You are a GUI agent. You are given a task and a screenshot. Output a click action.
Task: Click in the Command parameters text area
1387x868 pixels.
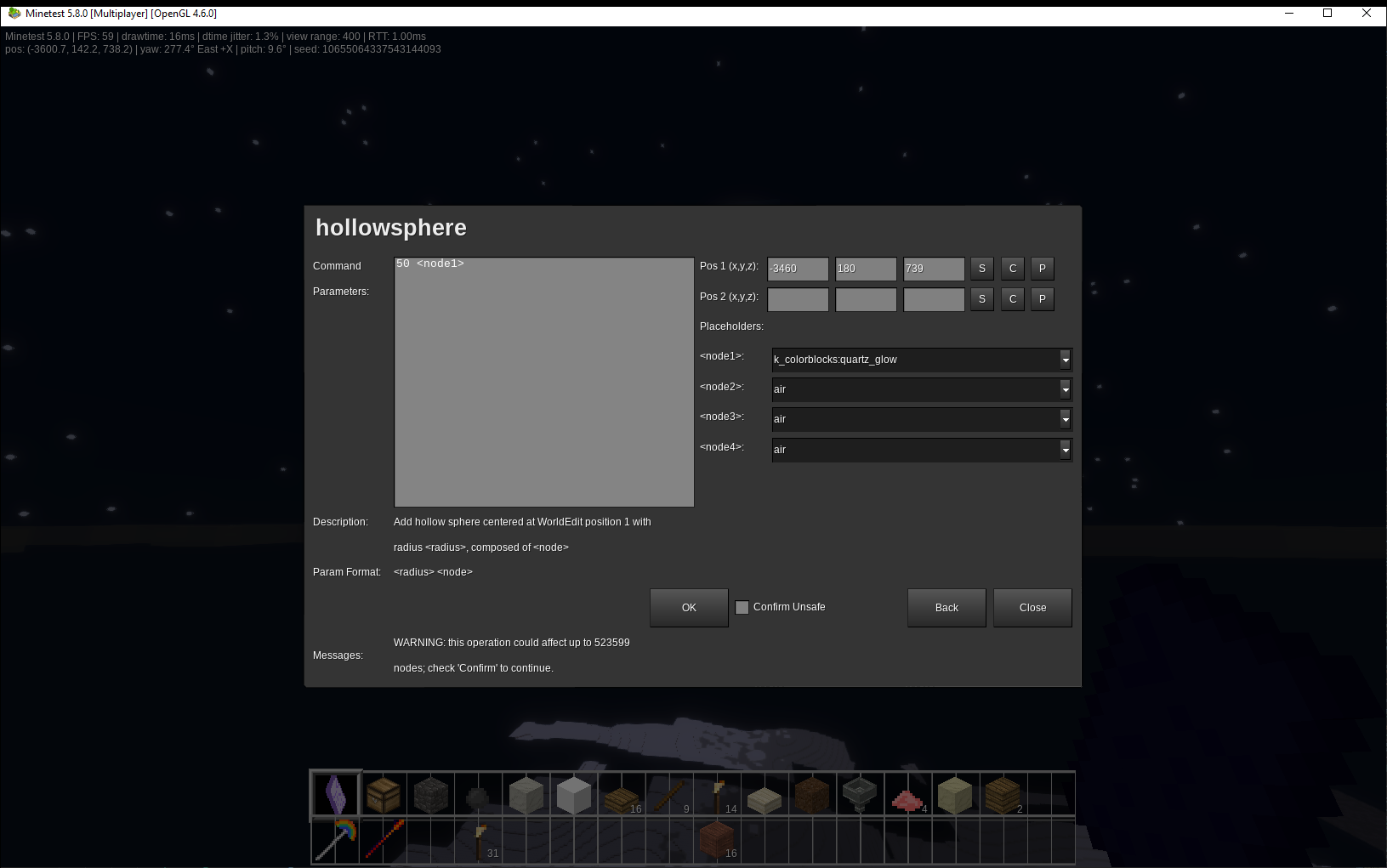pos(544,383)
